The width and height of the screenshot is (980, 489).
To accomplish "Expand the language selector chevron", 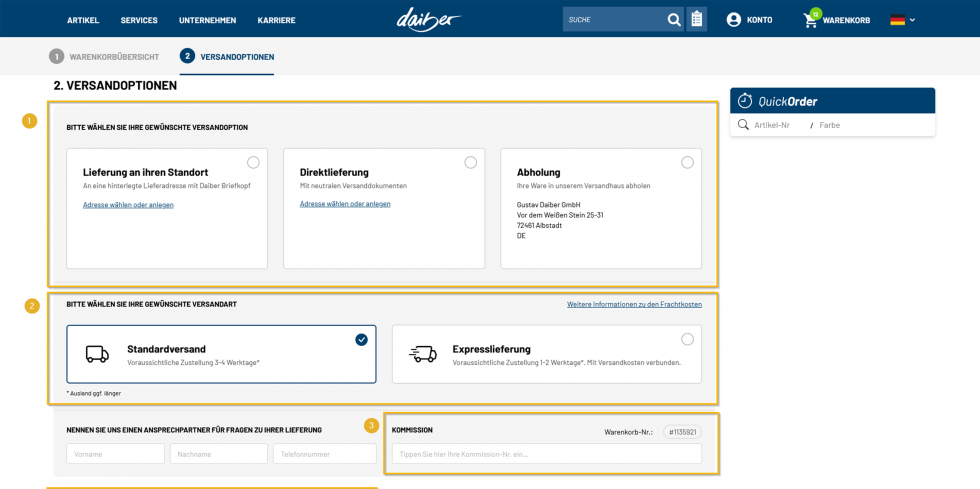I will coord(912,20).
